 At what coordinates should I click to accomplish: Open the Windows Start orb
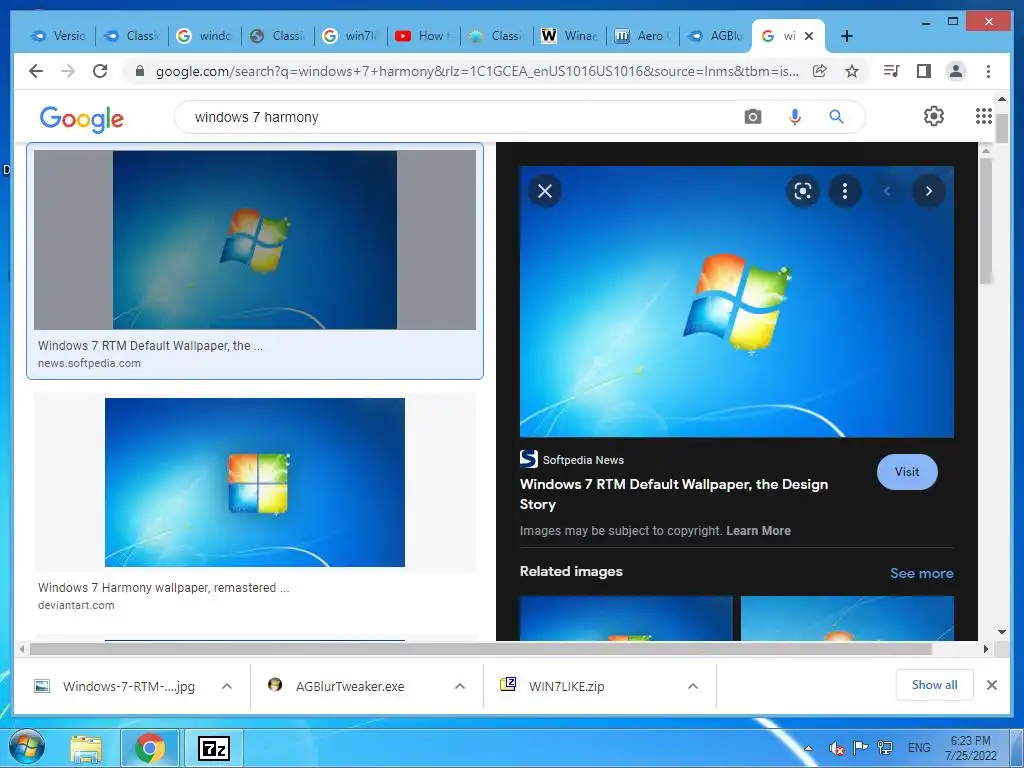[27, 748]
